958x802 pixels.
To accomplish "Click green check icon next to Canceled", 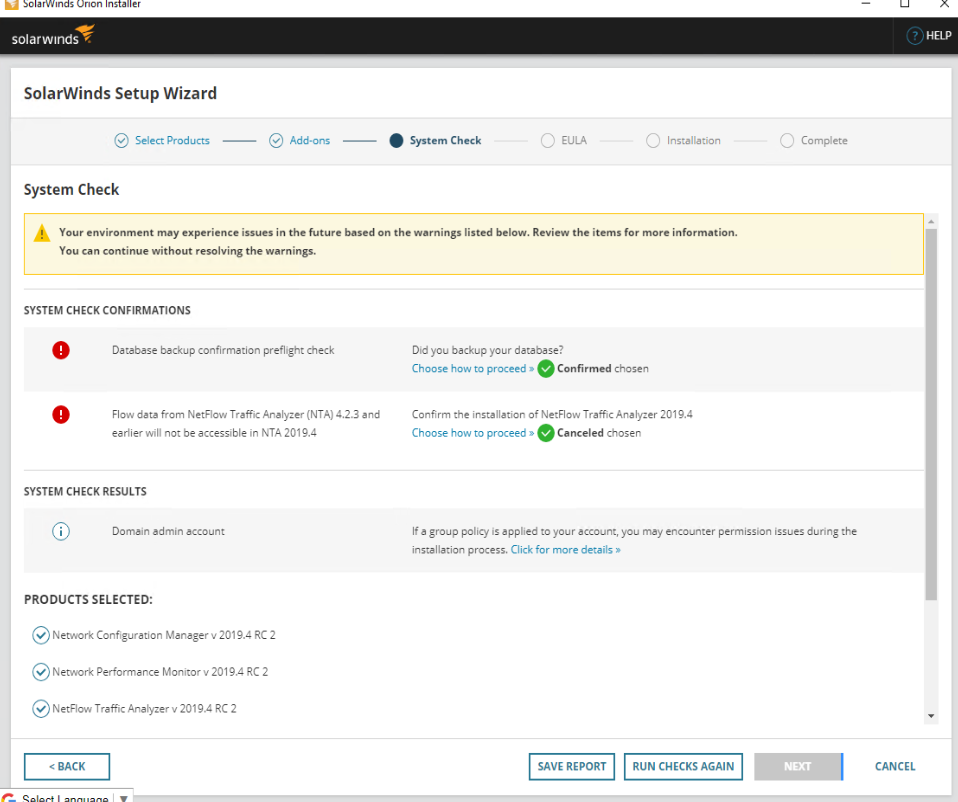I will (546, 433).
